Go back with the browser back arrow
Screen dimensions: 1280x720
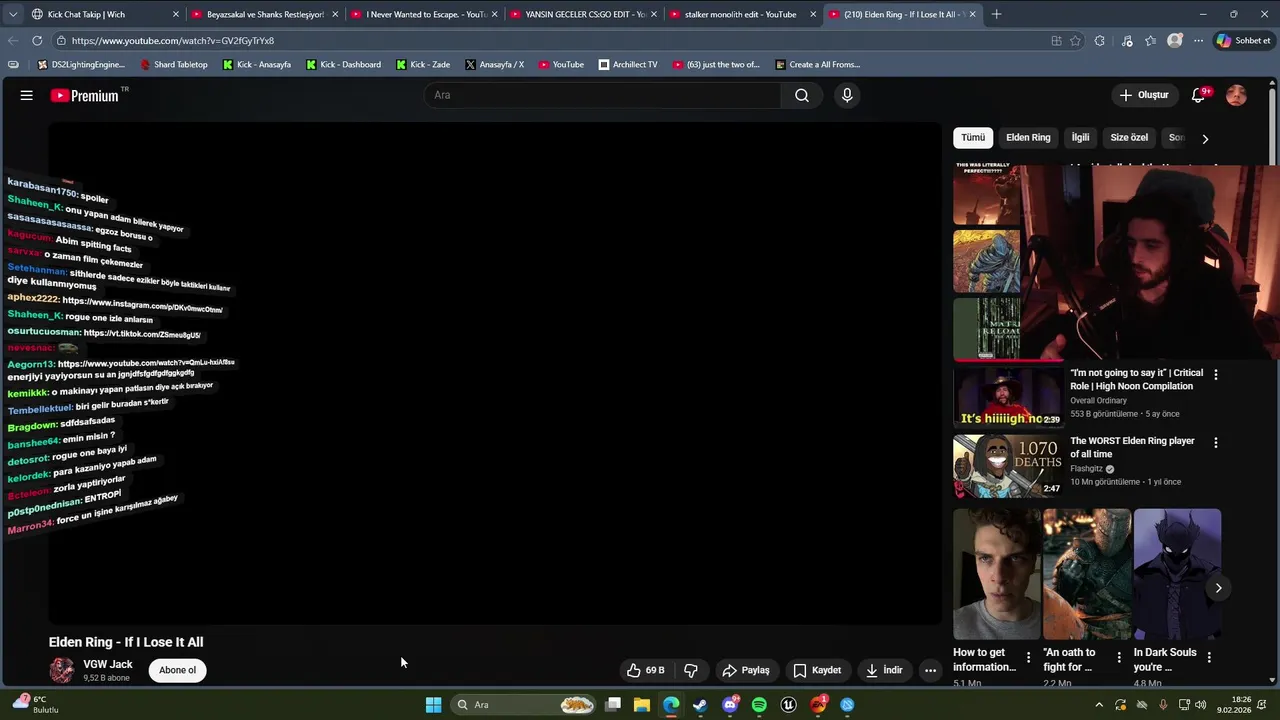(13, 41)
